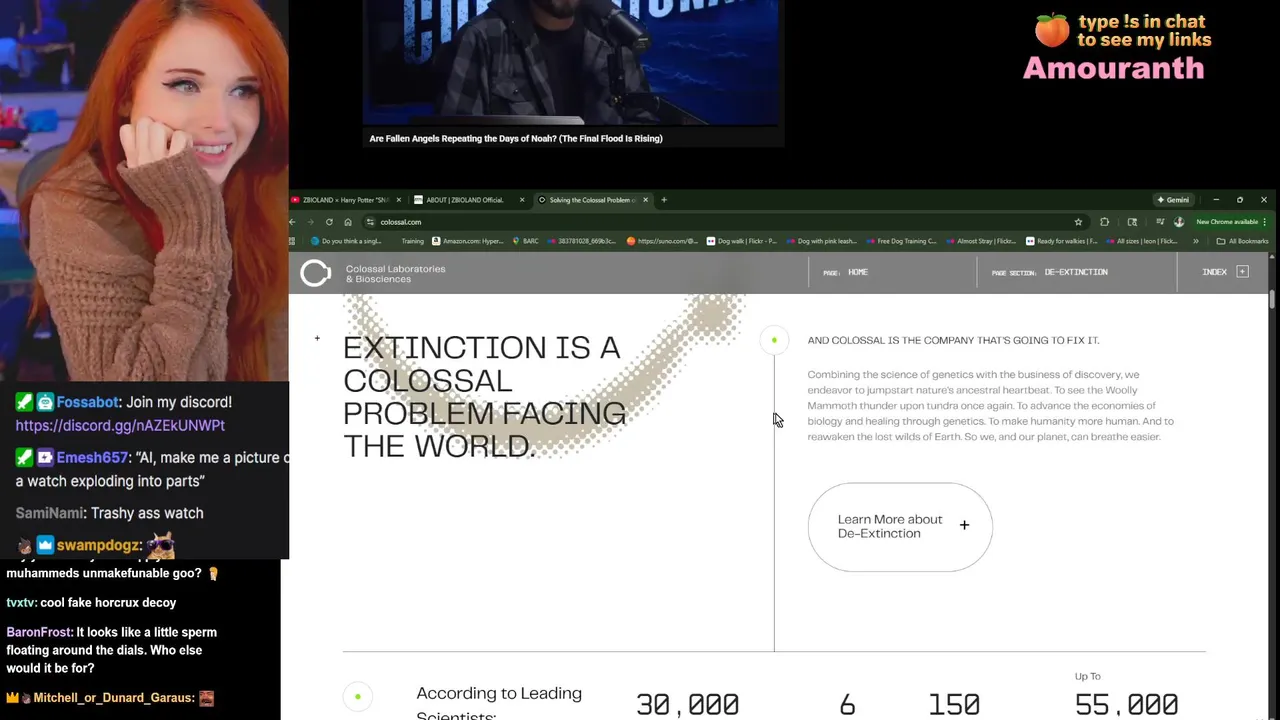This screenshot has height=720, width=1280.
Task: Close the ZBIOLAND Harry Potter tab
Action: (398, 200)
